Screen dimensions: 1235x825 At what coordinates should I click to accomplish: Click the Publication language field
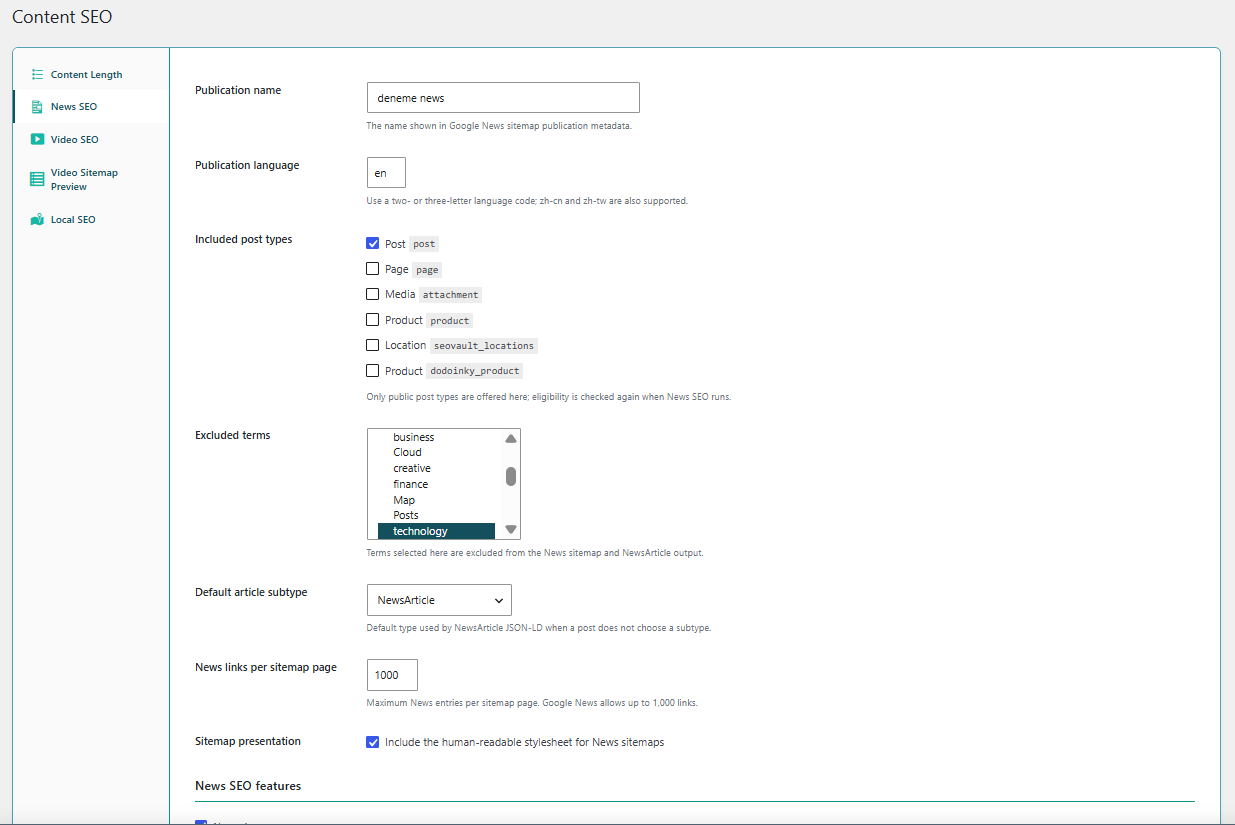click(x=386, y=172)
